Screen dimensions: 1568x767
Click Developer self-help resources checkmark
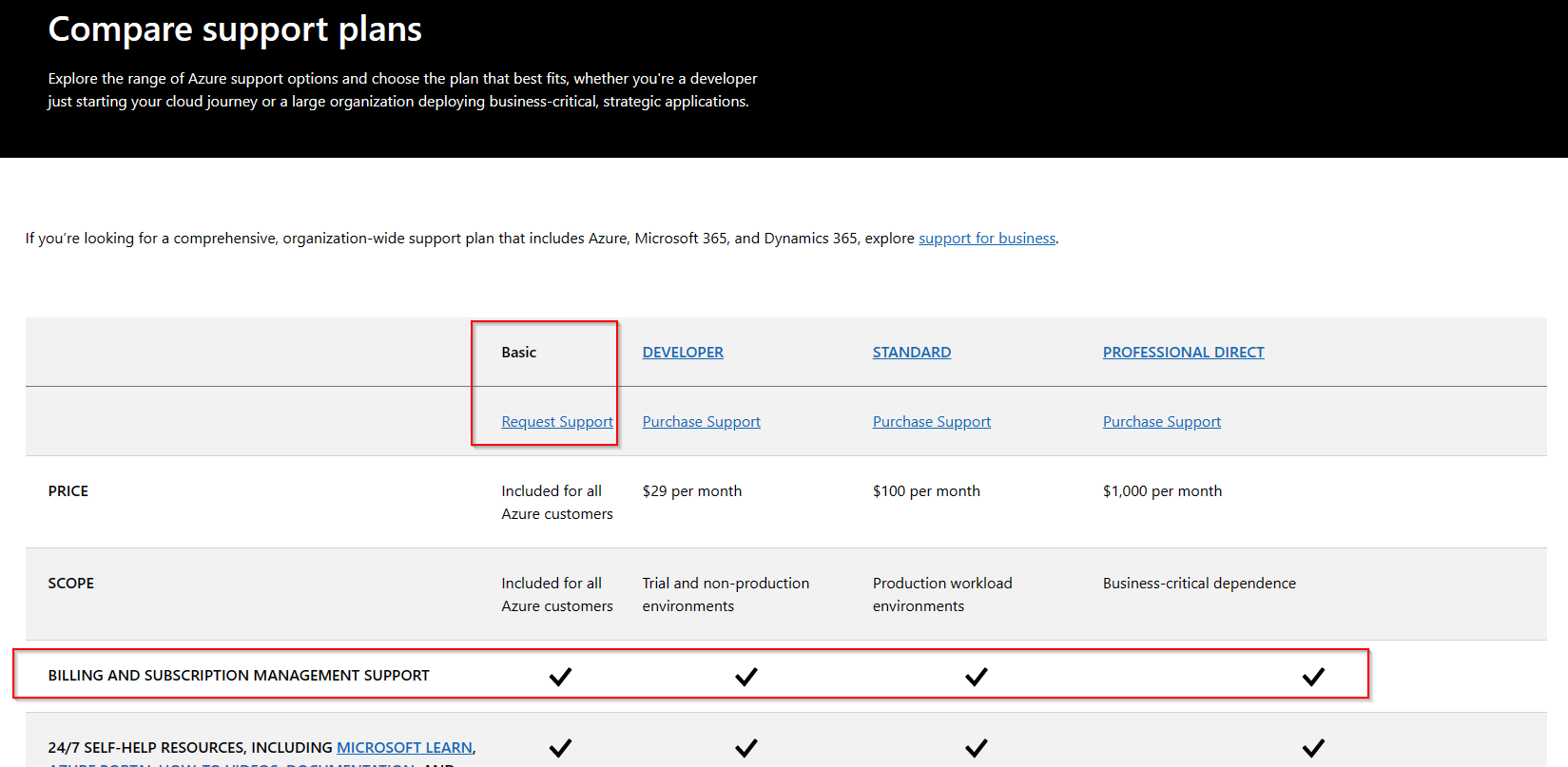pos(746,748)
